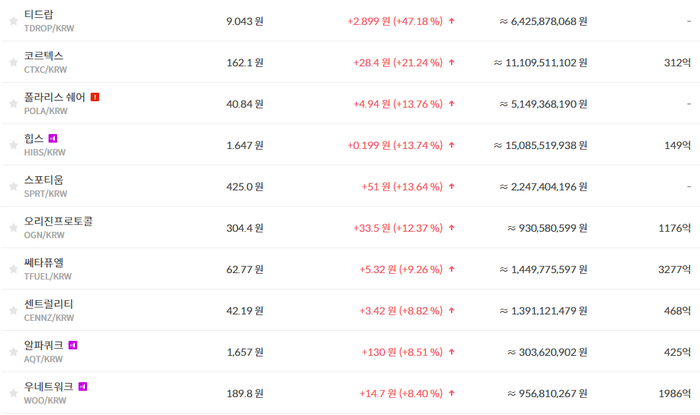Click the 쎄타퓨엘 coin name
Screen dimensions: 700x415
[44, 262]
